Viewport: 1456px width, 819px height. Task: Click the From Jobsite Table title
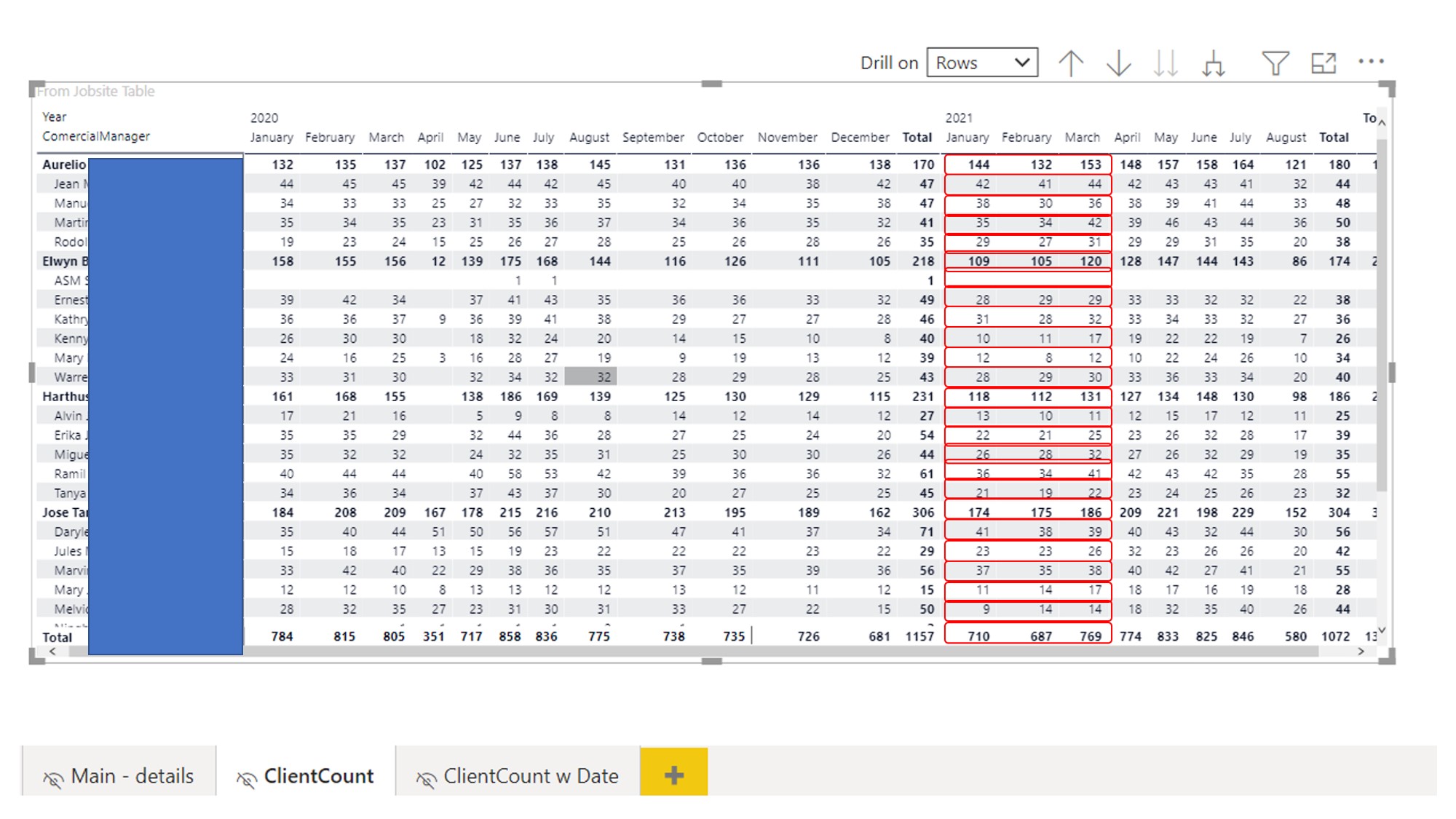[x=95, y=91]
